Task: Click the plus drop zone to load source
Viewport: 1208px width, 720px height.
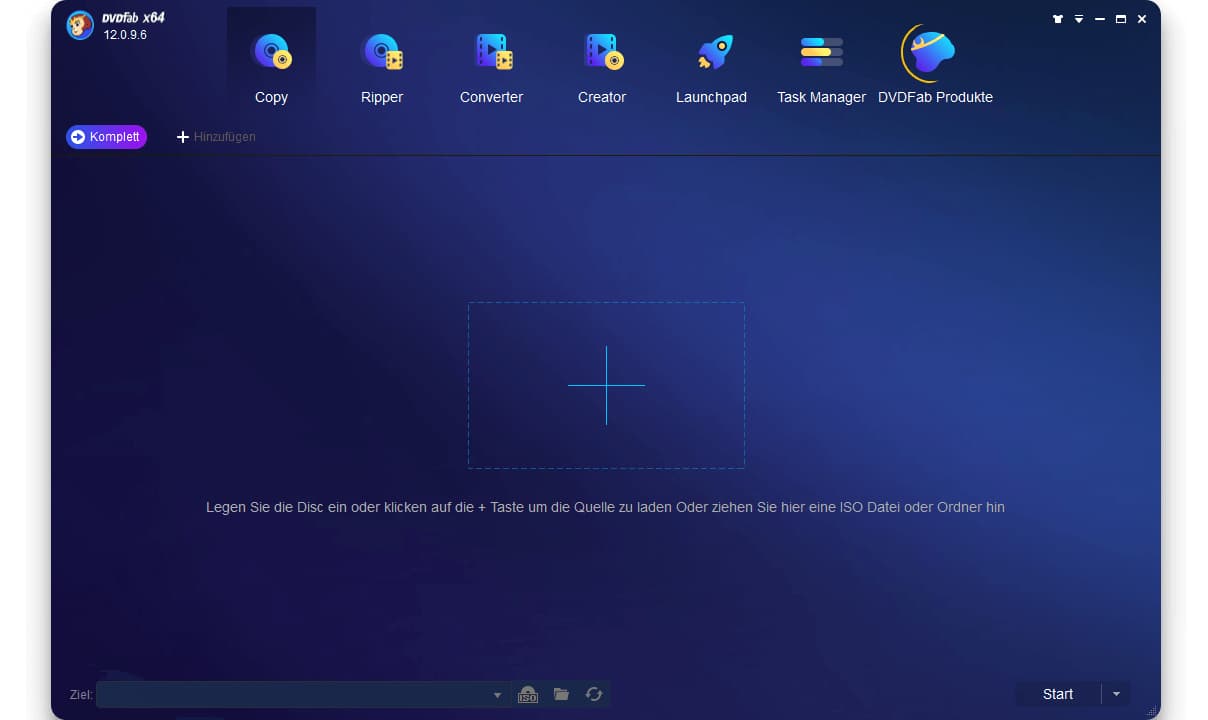Action: pyautogui.click(x=606, y=385)
